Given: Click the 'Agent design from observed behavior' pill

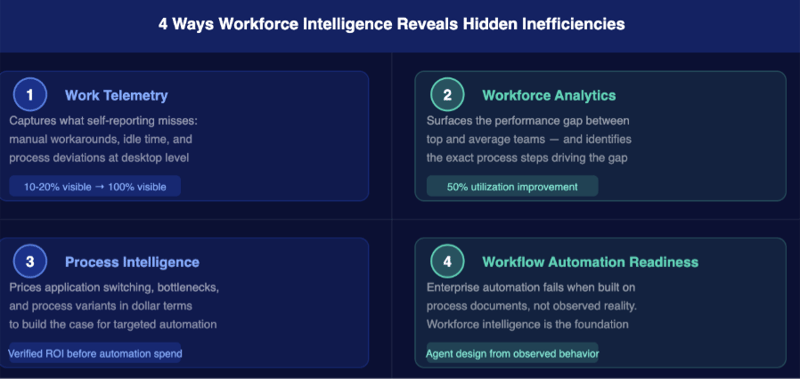Looking at the screenshot, I should tap(512, 353).
